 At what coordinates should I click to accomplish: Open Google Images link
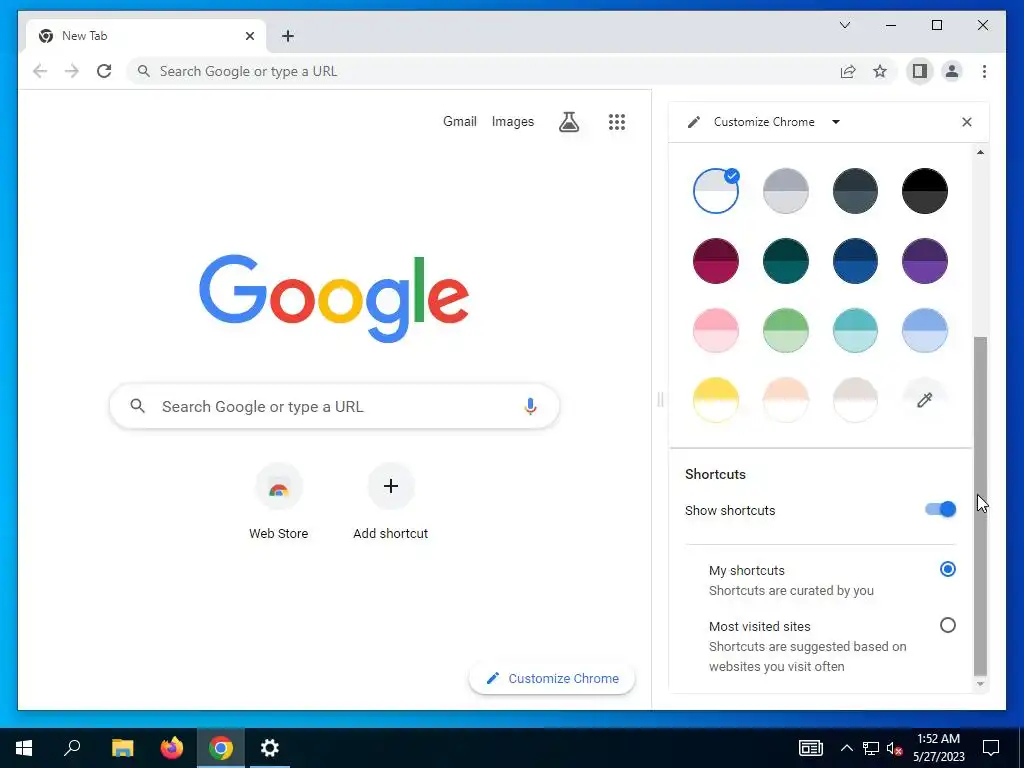click(513, 121)
